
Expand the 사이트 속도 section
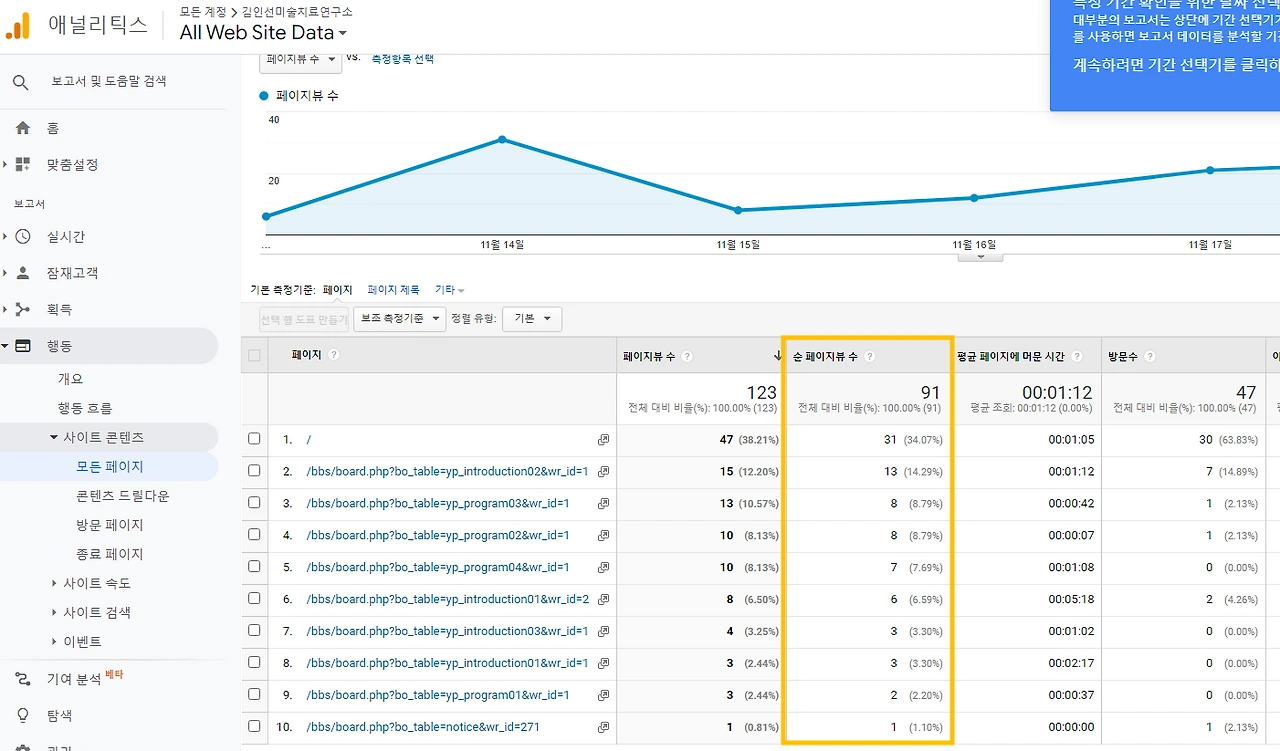pyautogui.click(x=54, y=583)
